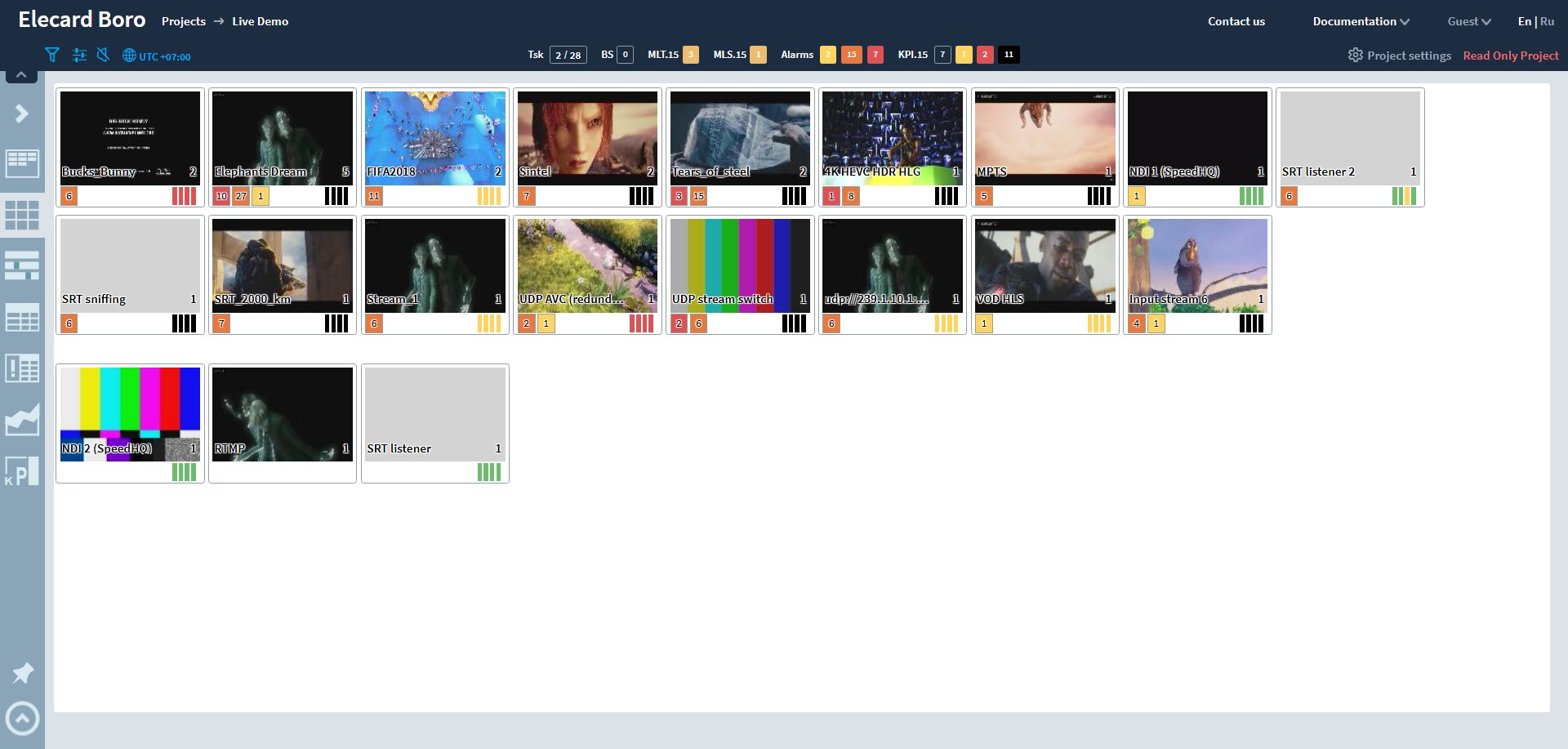
Task: Click the BS 0 counter box
Action: (x=625, y=55)
